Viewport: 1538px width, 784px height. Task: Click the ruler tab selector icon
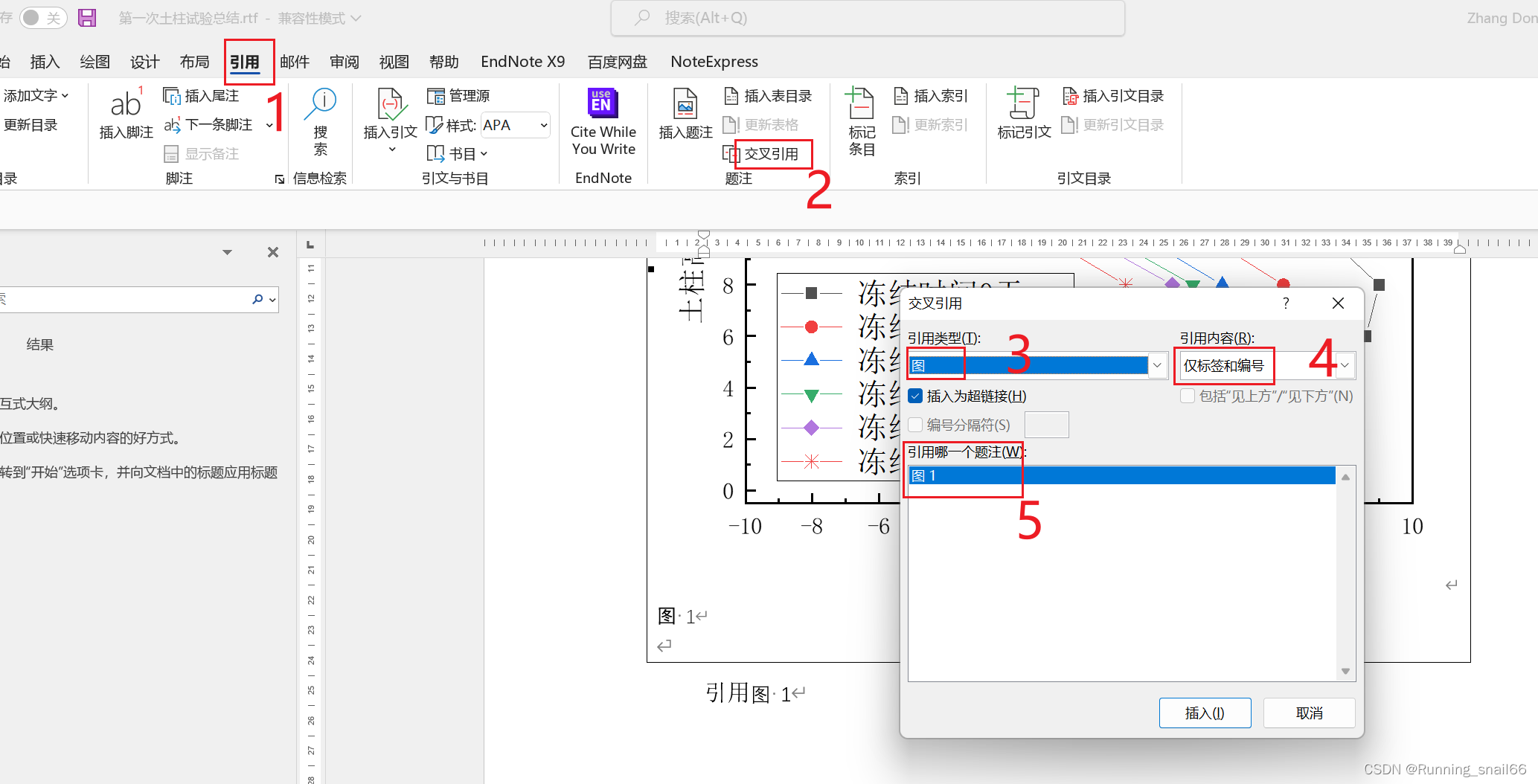point(310,245)
